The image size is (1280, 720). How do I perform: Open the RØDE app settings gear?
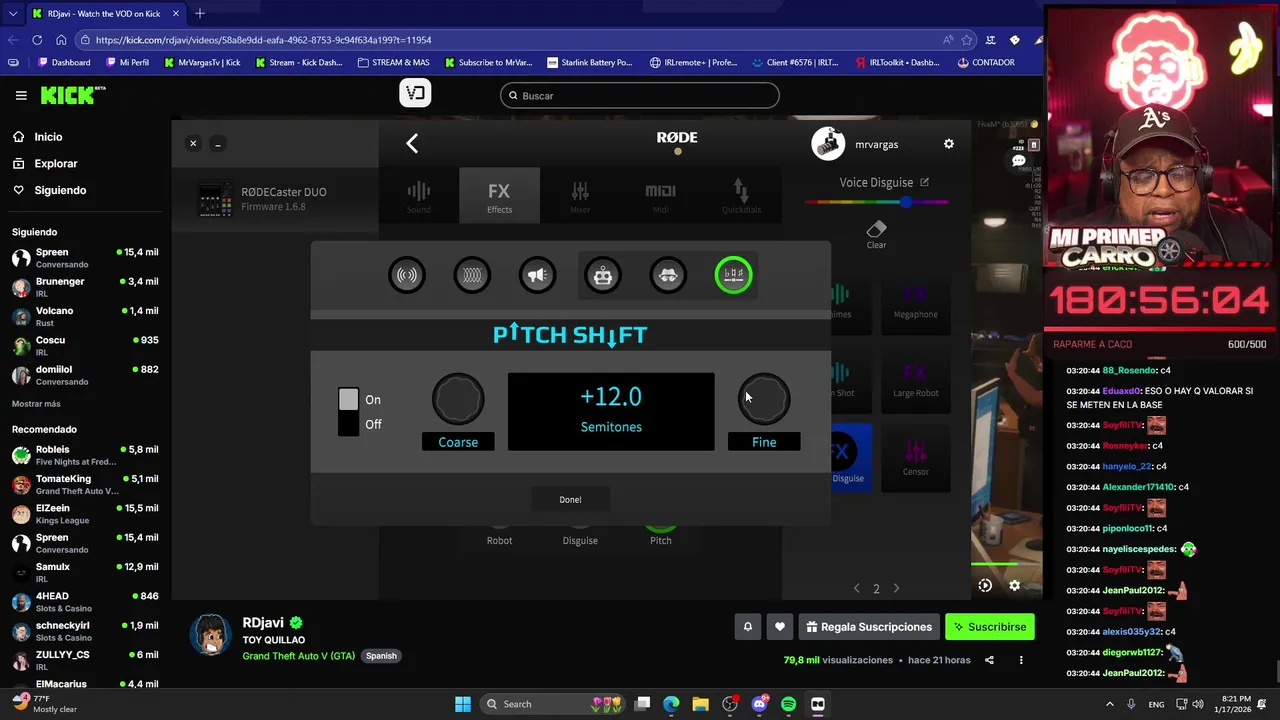[949, 144]
